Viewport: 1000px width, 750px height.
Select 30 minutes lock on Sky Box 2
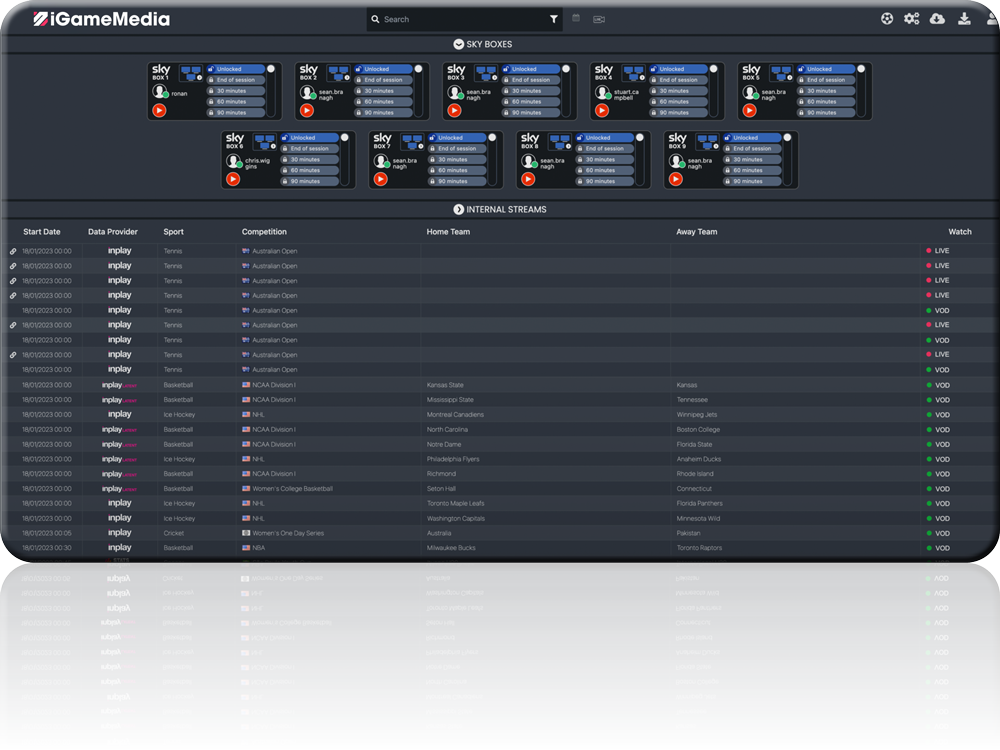coord(384,91)
